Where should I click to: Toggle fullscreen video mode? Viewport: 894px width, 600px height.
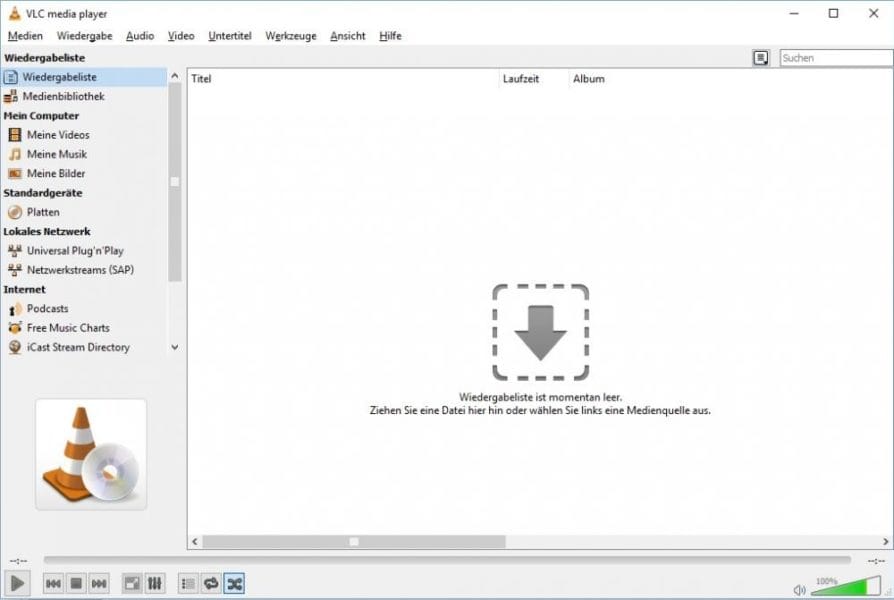[132, 583]
